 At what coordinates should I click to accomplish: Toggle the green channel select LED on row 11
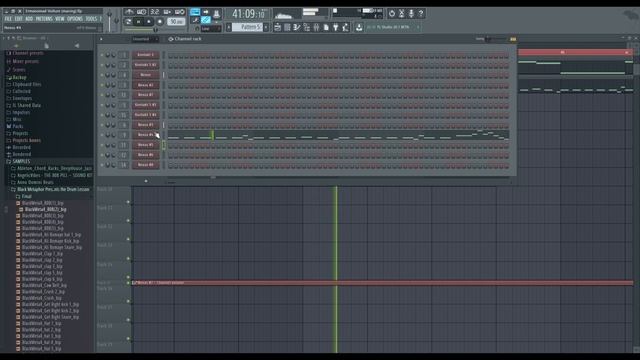pyautogui.click(x=164, y=145)
